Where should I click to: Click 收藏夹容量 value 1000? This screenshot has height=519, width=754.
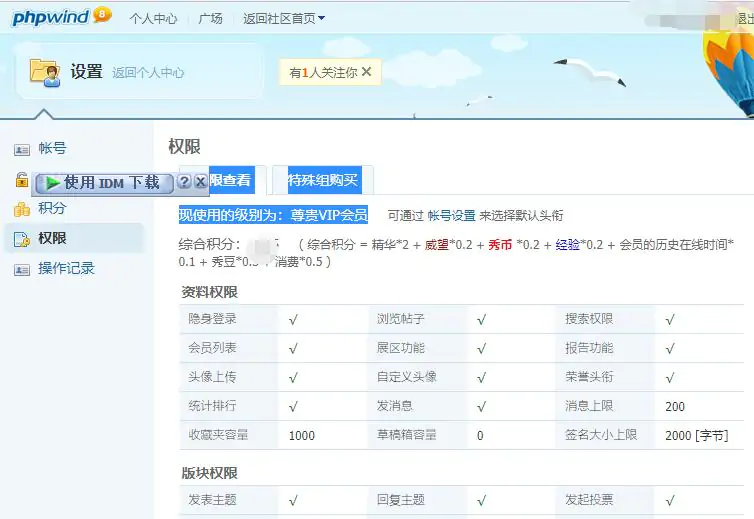[x=302, y=436]
